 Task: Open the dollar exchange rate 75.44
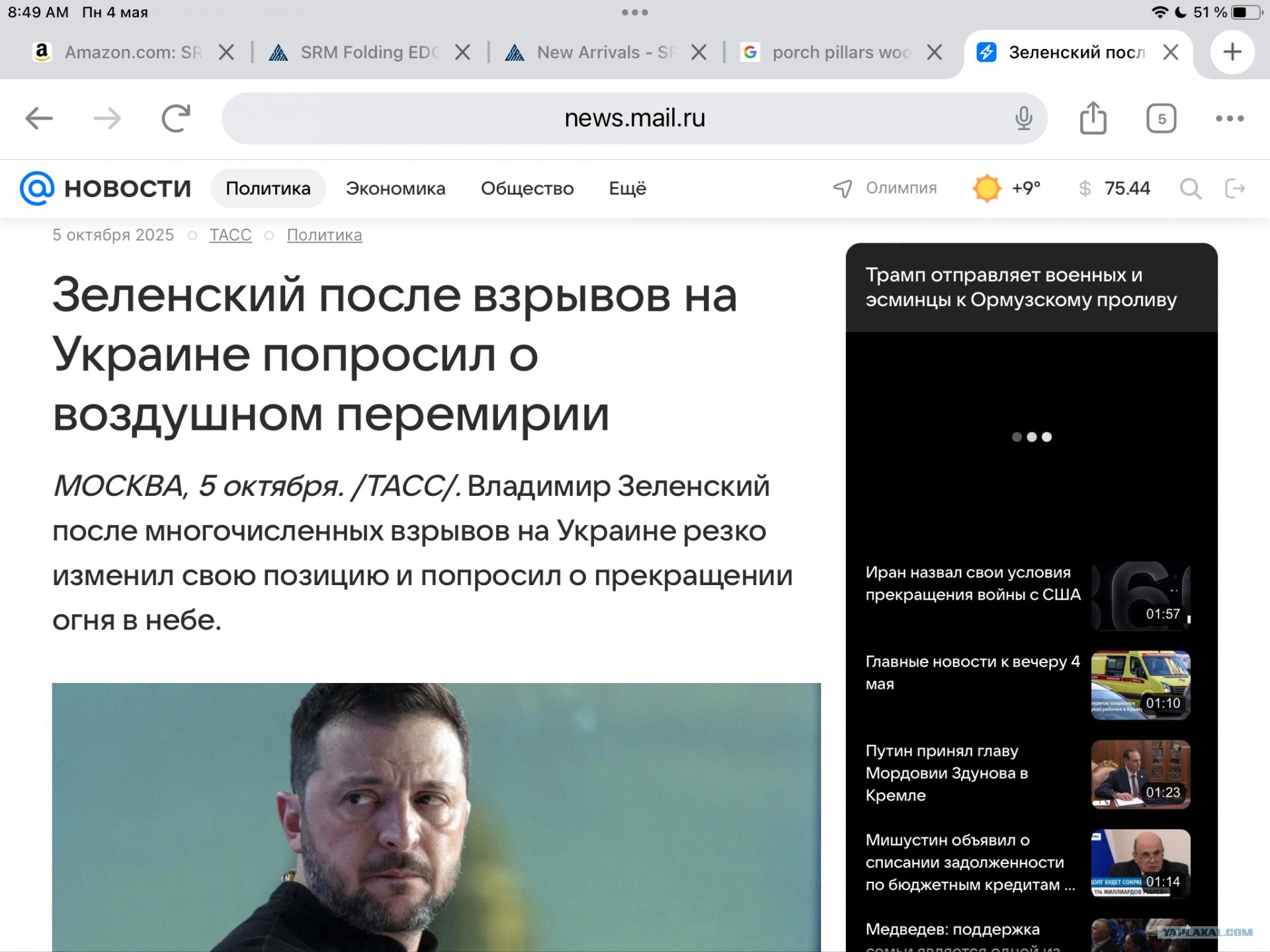tap(1114, 188)
